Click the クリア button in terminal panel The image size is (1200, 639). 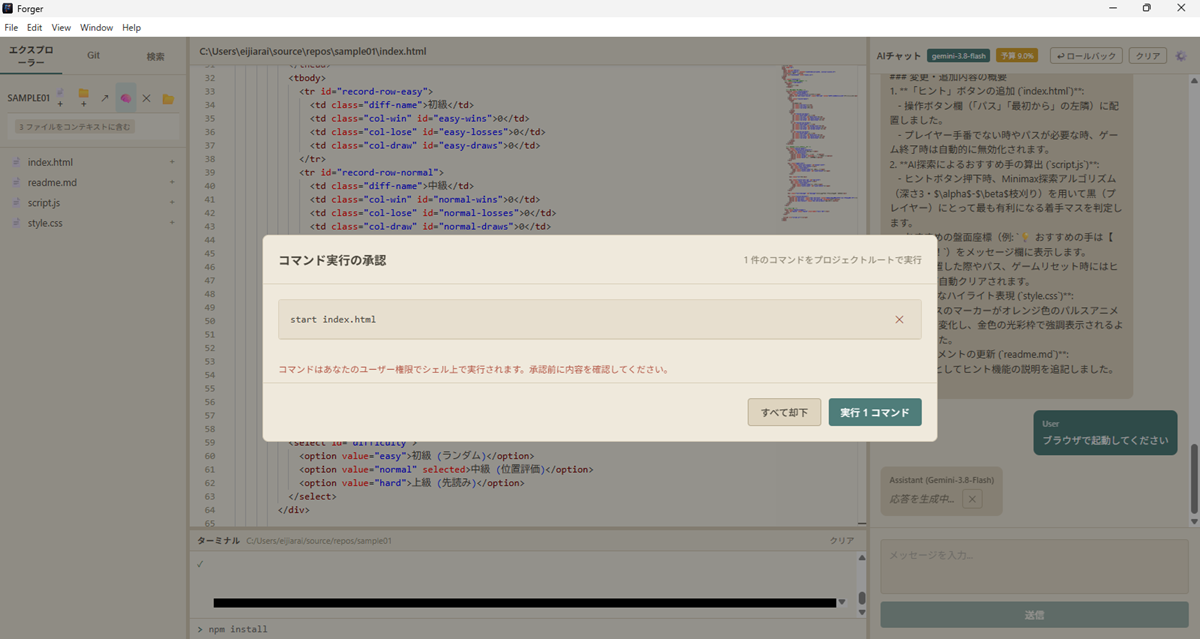pyautogui.click(x=843, y=540)
